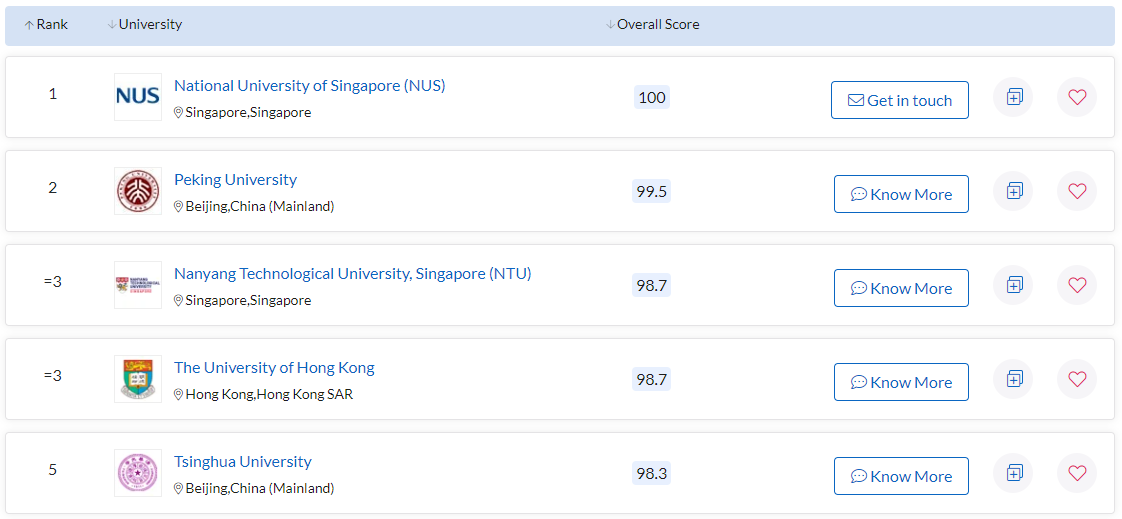Sort the table by Rank column
The image size is (1122, 519).
46,24
